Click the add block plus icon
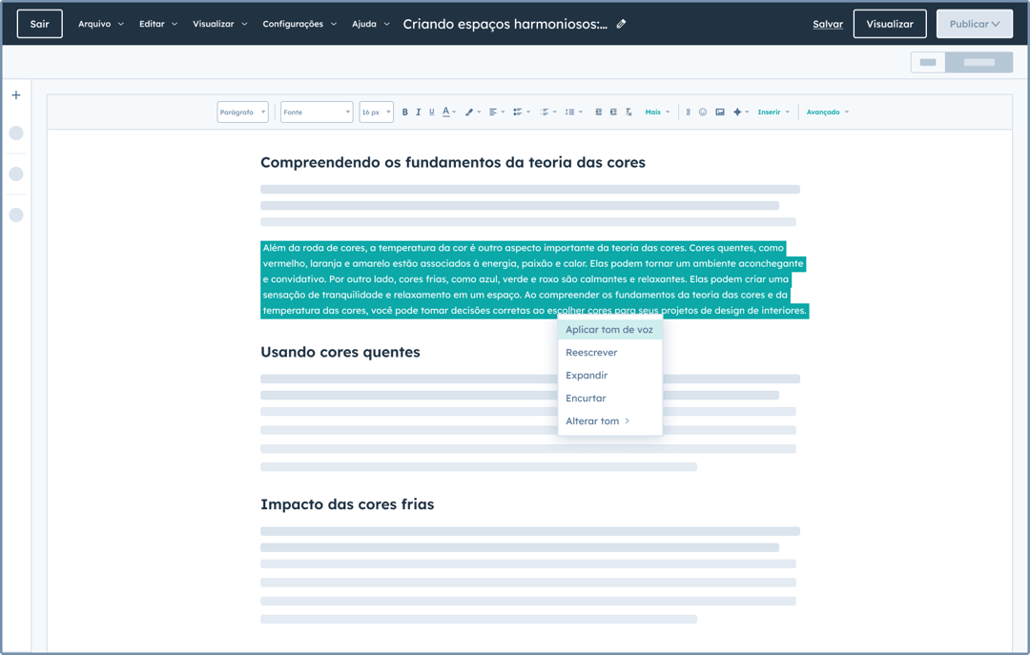Image resolution: width=1030 pixels, height=655 pixels. coord(15,95)
